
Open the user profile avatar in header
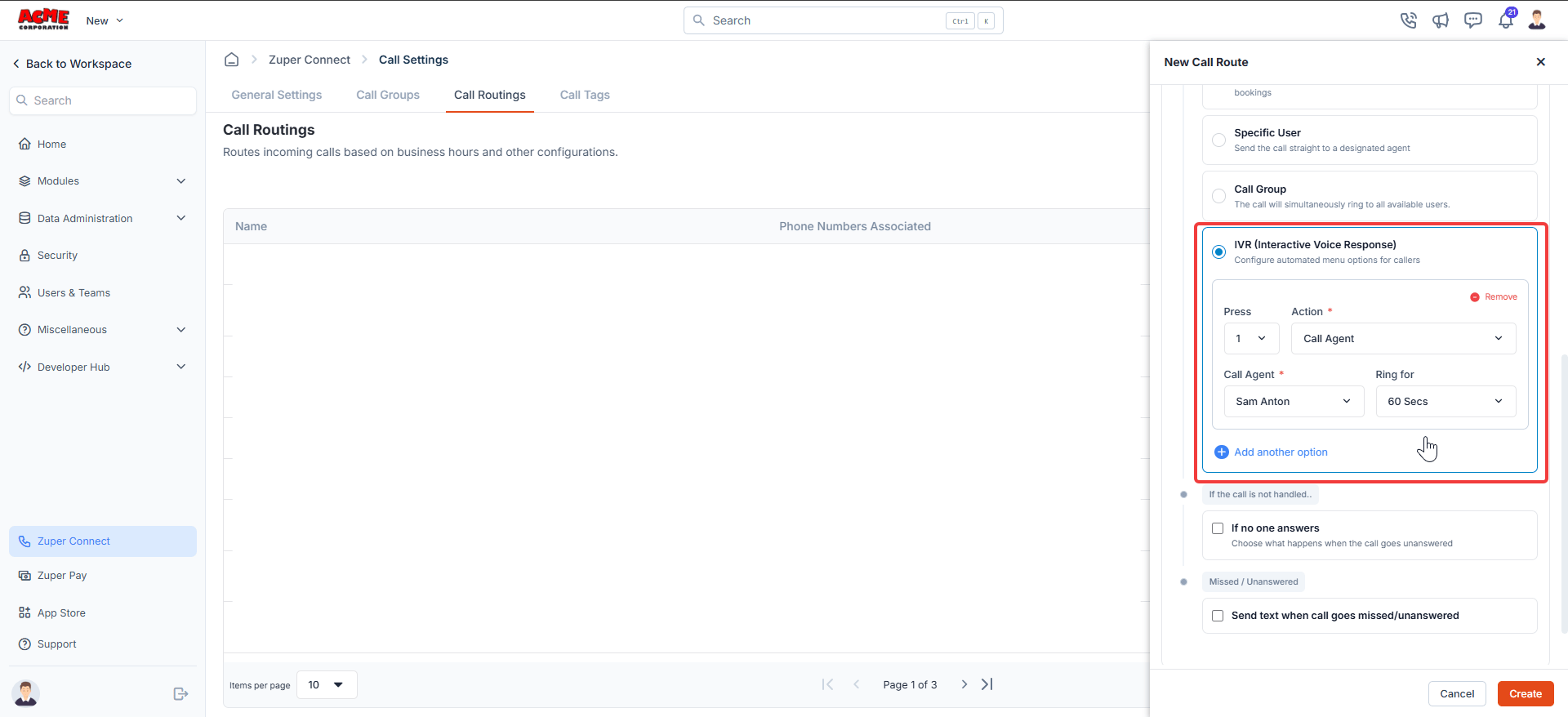[1537, 20]
